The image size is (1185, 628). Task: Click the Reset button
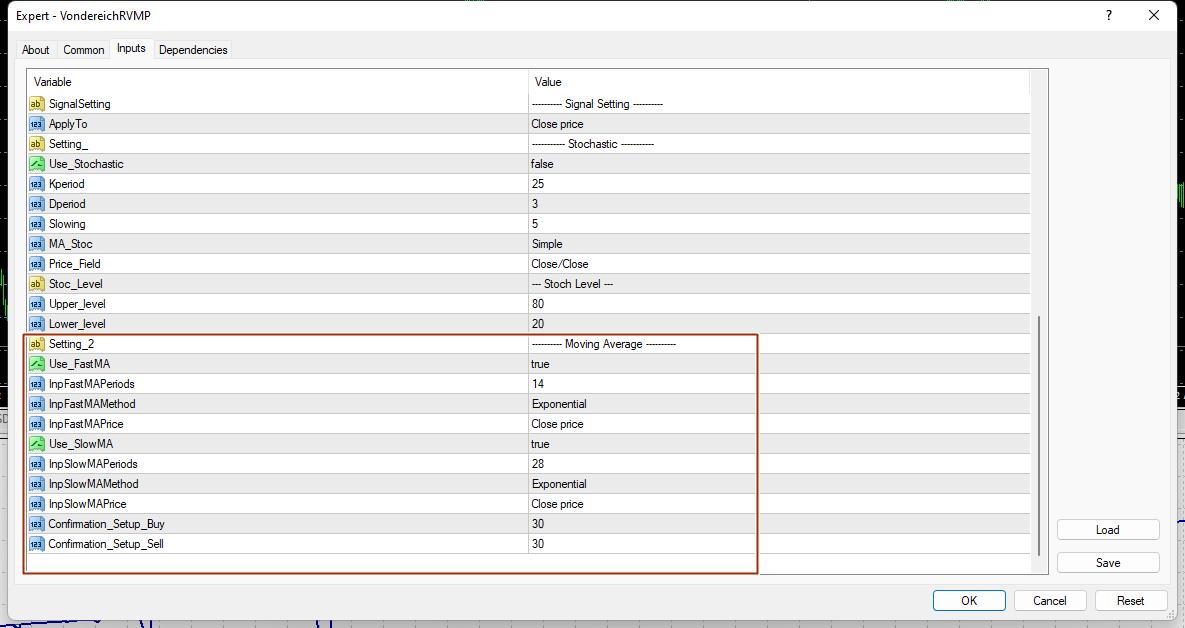1130,601
